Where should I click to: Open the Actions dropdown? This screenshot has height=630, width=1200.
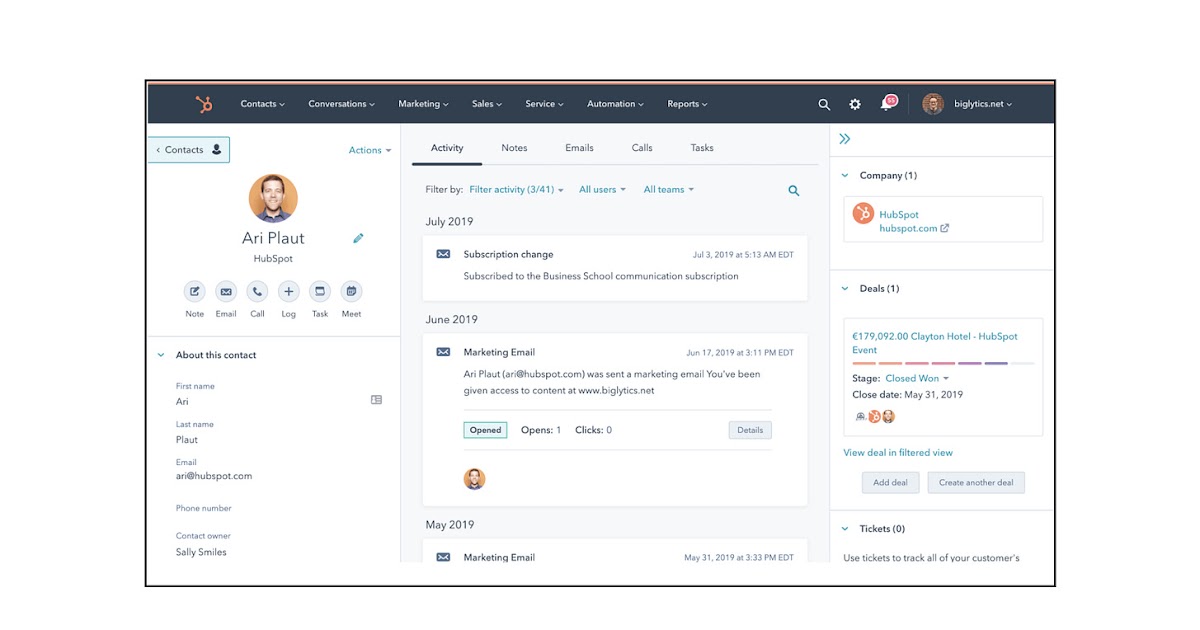tap(370, 150)
